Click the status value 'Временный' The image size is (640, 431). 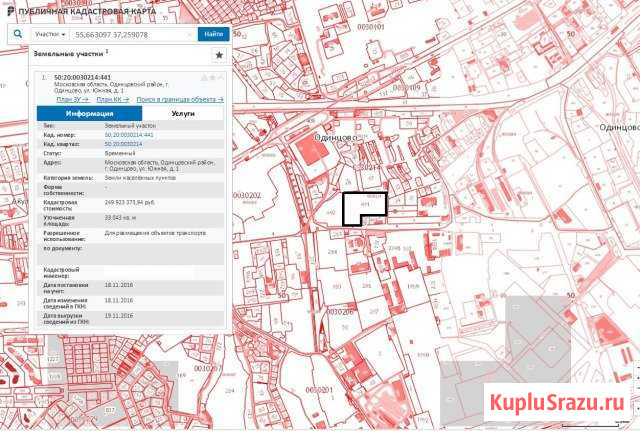tap(120, 153)
